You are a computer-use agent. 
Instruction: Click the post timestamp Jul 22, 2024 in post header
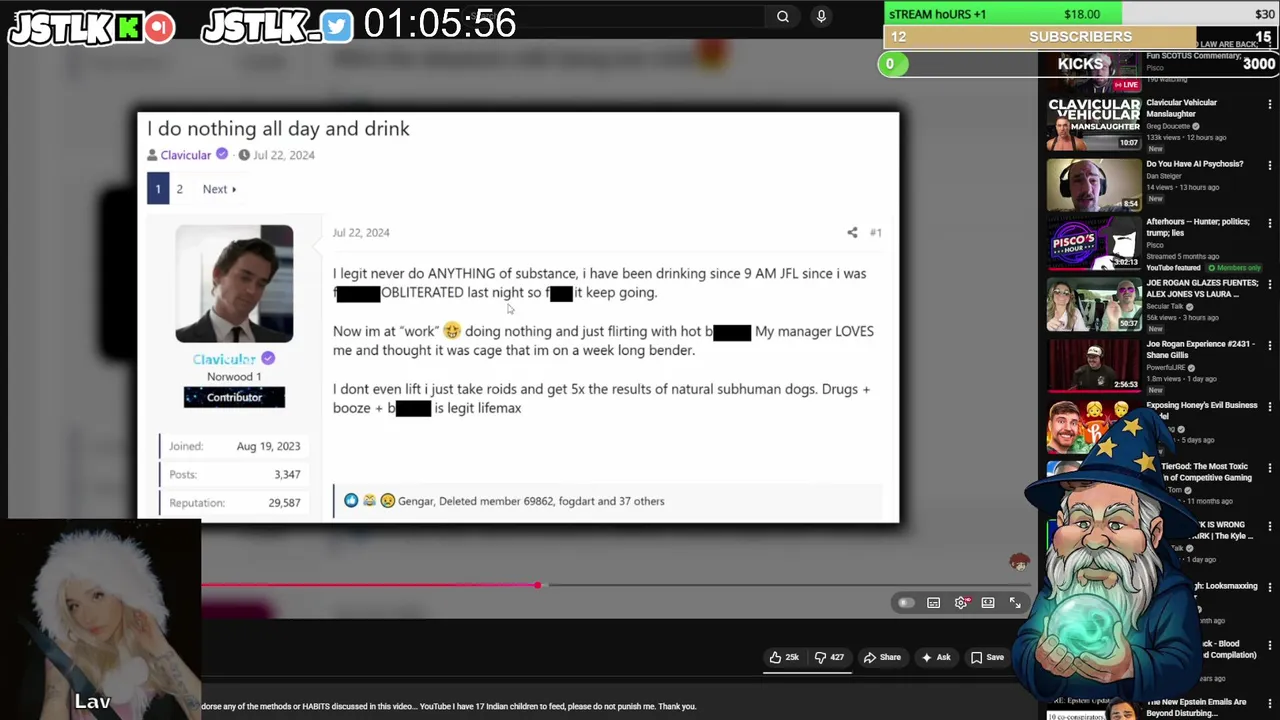(361, 232)
